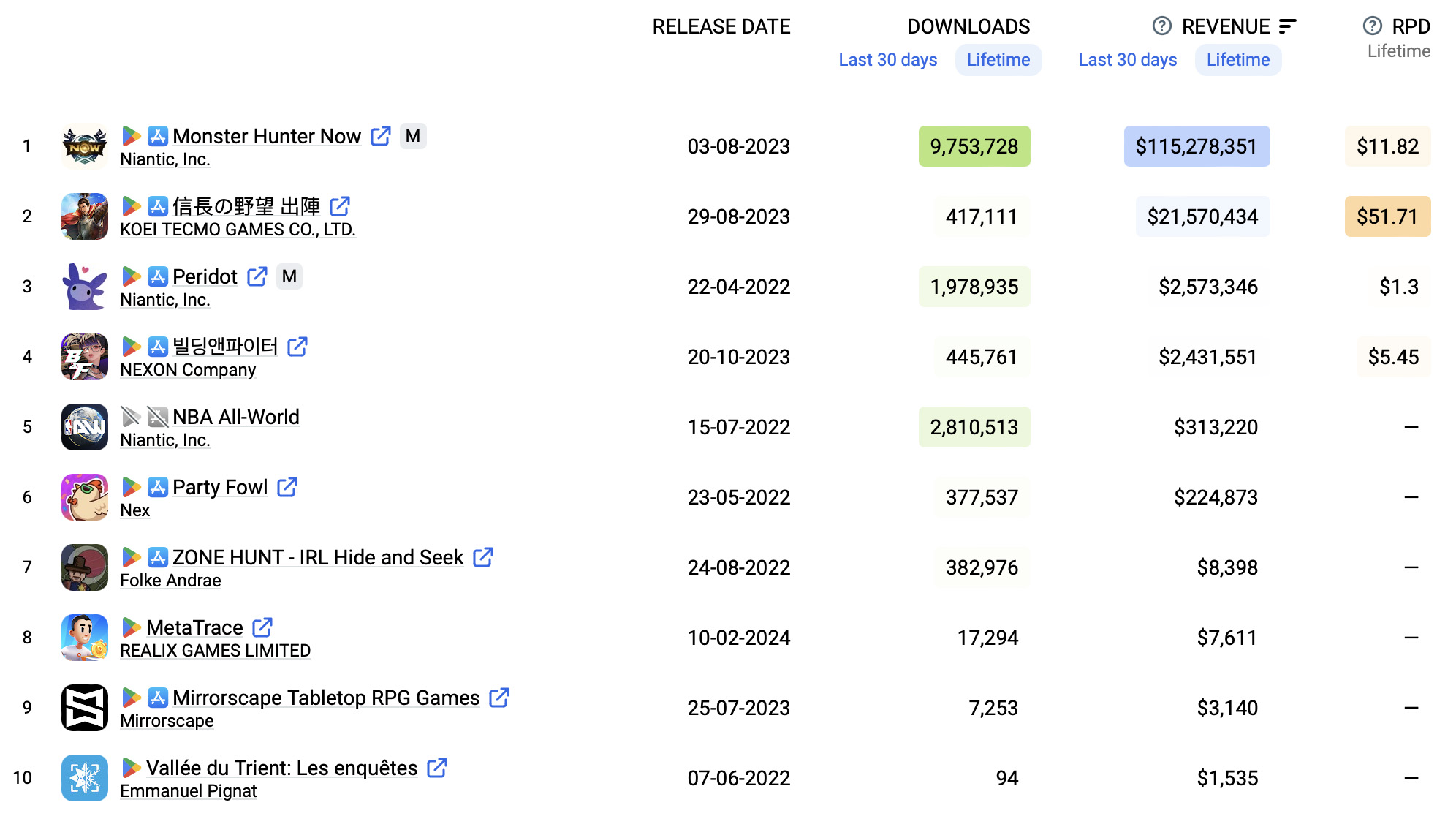1456x816 pixels.
Task: Select Revenue Lifetime tab
Action: coord(1238,60)
